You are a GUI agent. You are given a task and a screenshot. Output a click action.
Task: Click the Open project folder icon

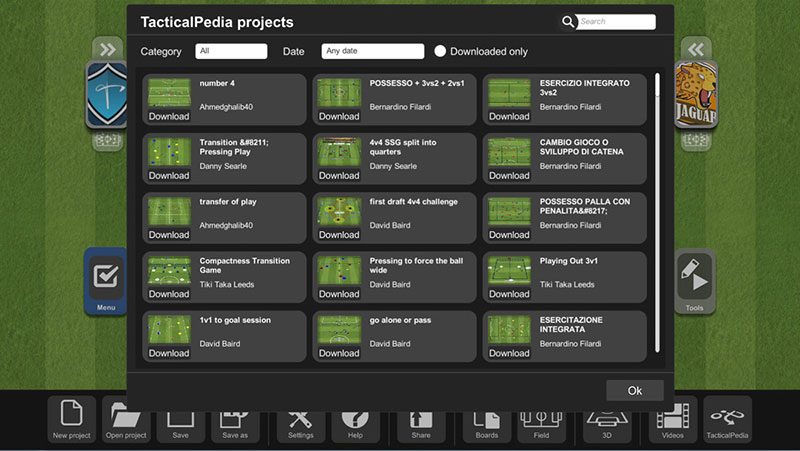tap(126, 419)
